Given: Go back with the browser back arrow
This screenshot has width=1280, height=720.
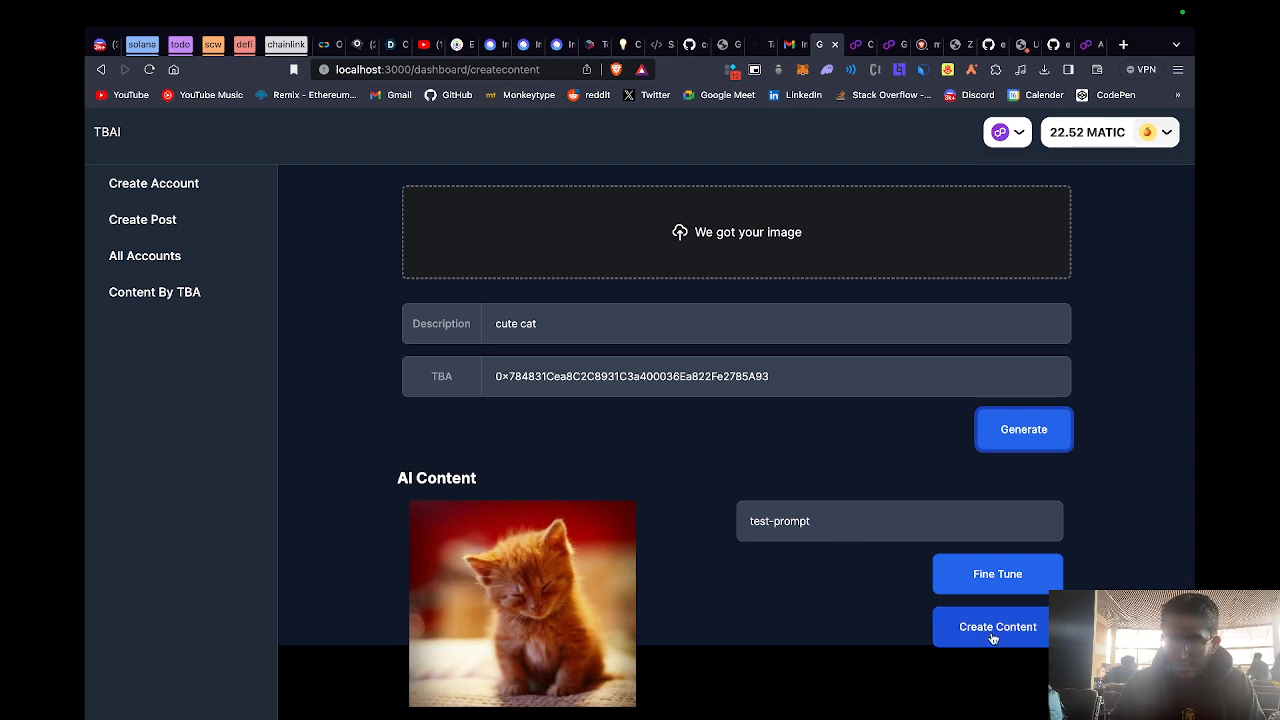Looking at the screenshot, I should pos(101,69).
